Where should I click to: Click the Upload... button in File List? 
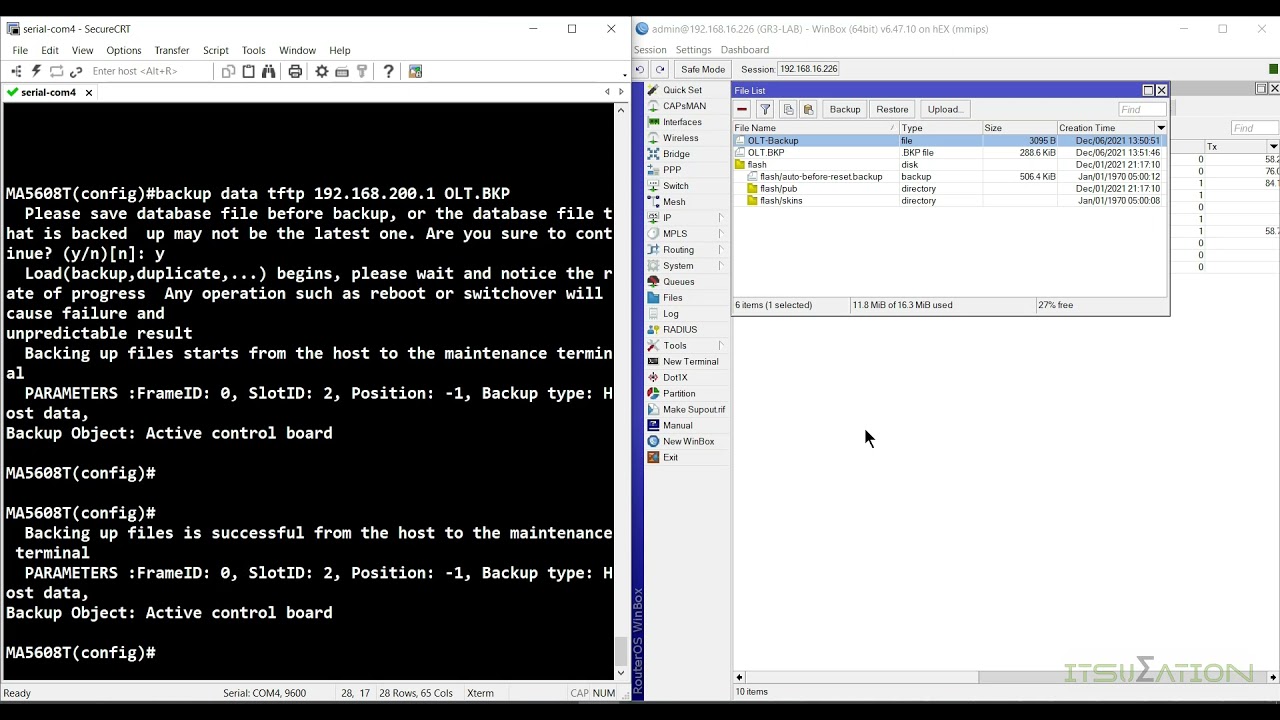pyautogui.click(x=945, y=109)
